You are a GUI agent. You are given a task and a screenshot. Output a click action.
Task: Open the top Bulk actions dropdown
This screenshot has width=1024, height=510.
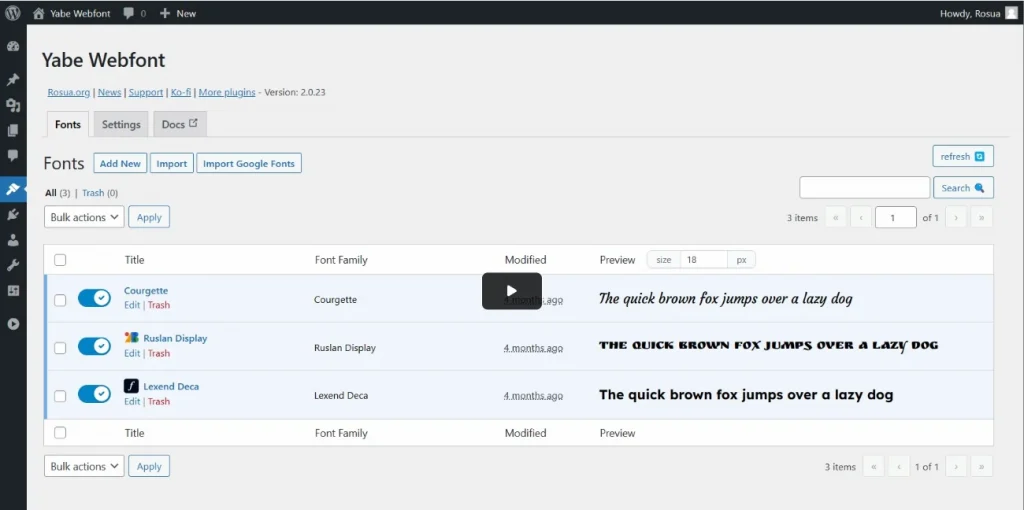pyautogui.click(x=84, y=217)
